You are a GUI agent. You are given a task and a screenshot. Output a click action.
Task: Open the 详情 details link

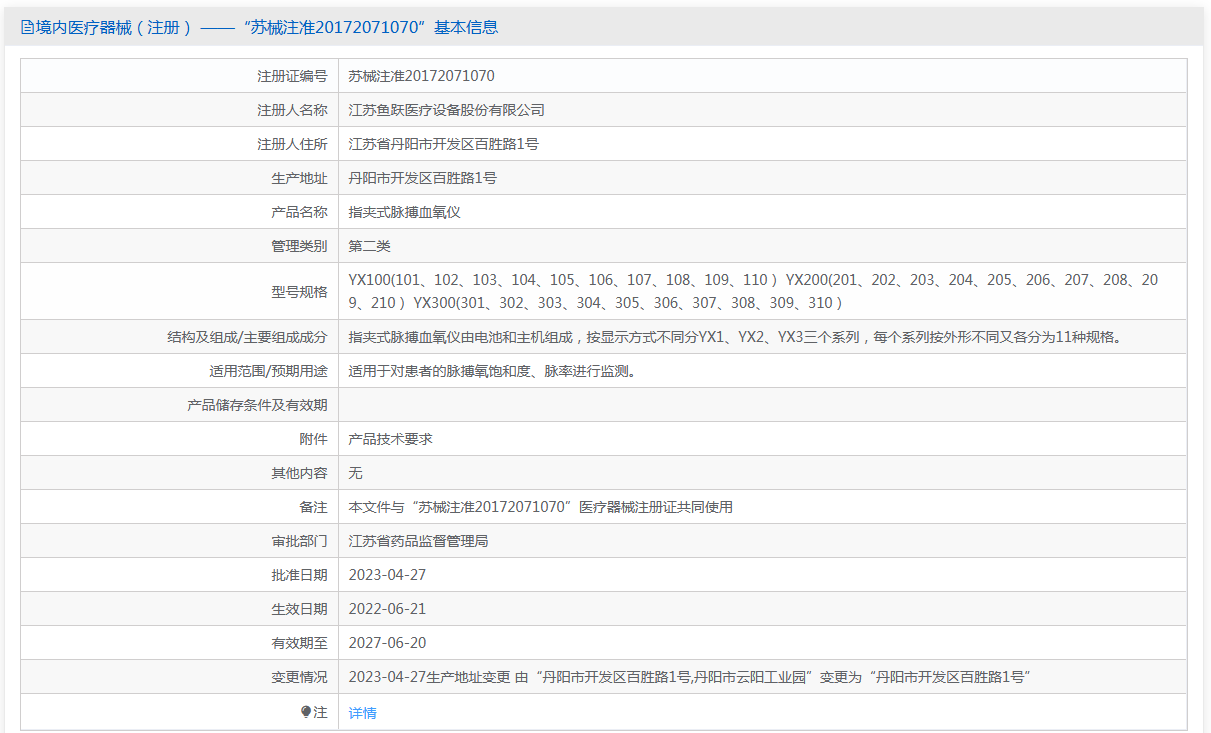click(363, 713)
